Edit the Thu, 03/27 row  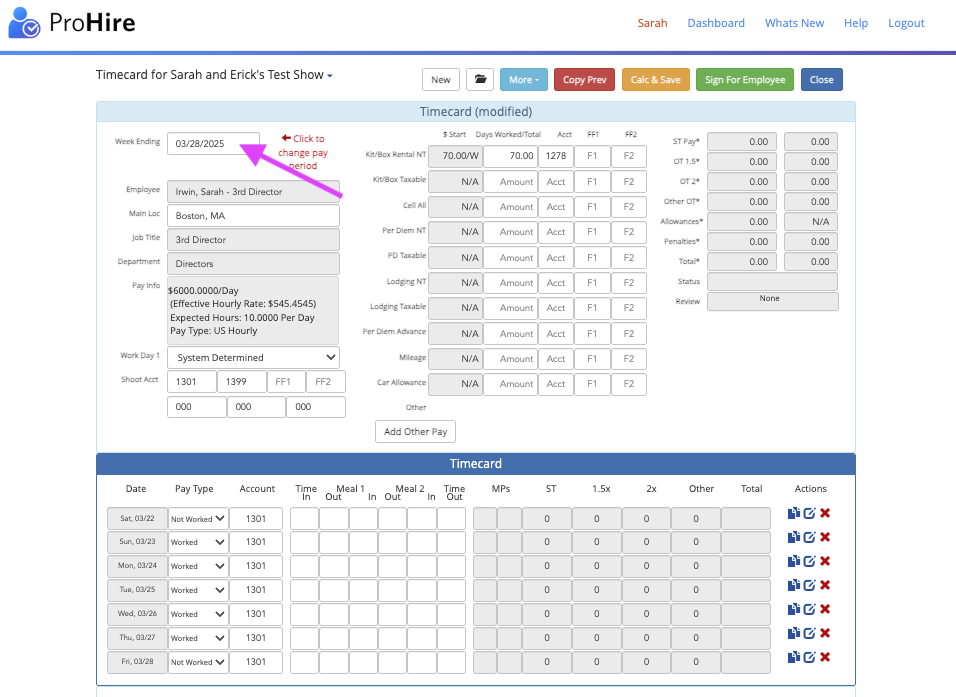(x=809, y=633)
